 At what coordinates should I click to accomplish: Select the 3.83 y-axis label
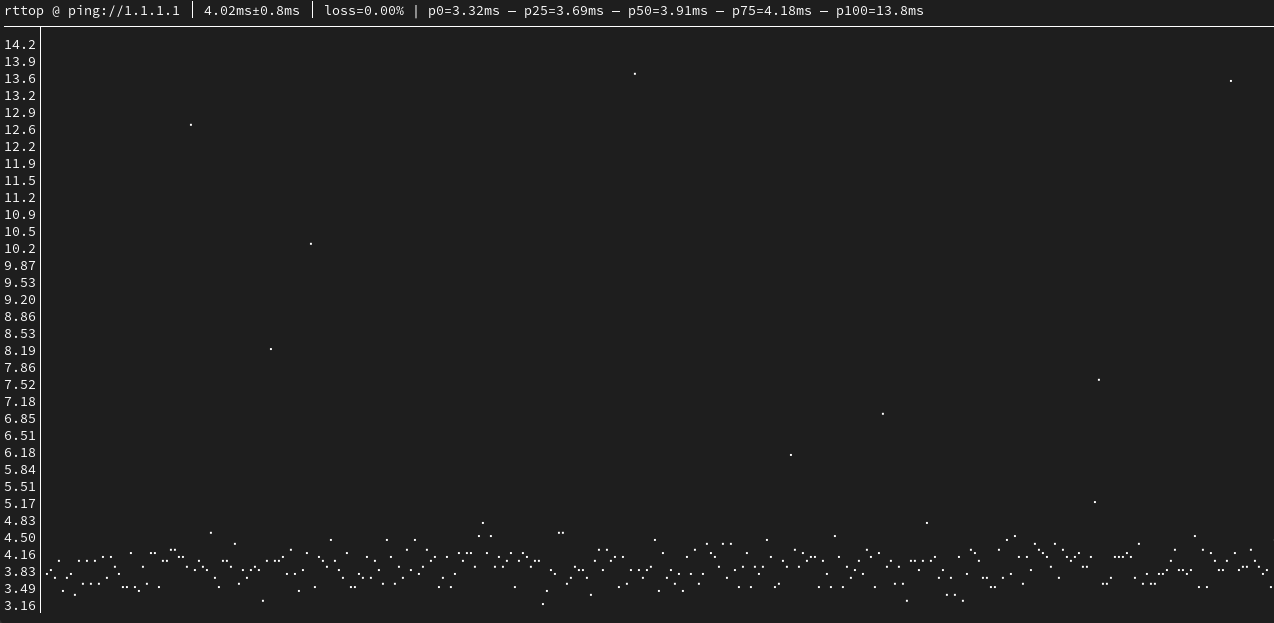pyautogui.click(x=20, y=572)
